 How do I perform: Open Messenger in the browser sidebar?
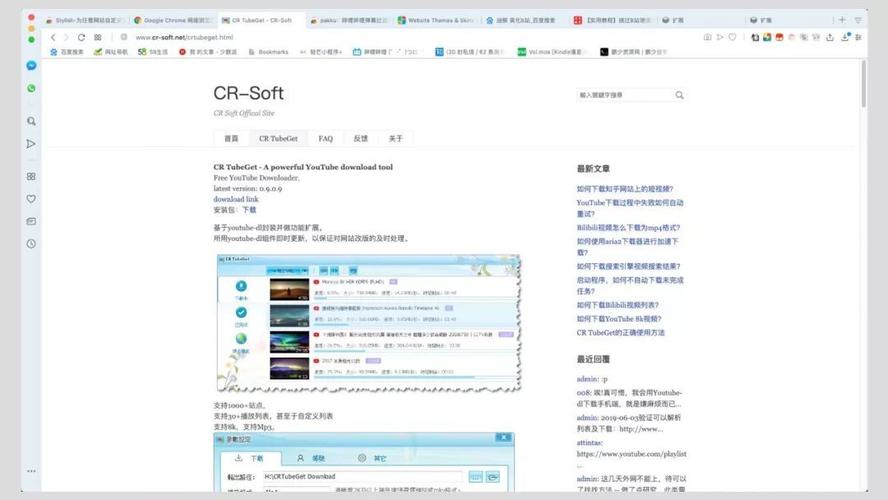(x=31, y=66)
